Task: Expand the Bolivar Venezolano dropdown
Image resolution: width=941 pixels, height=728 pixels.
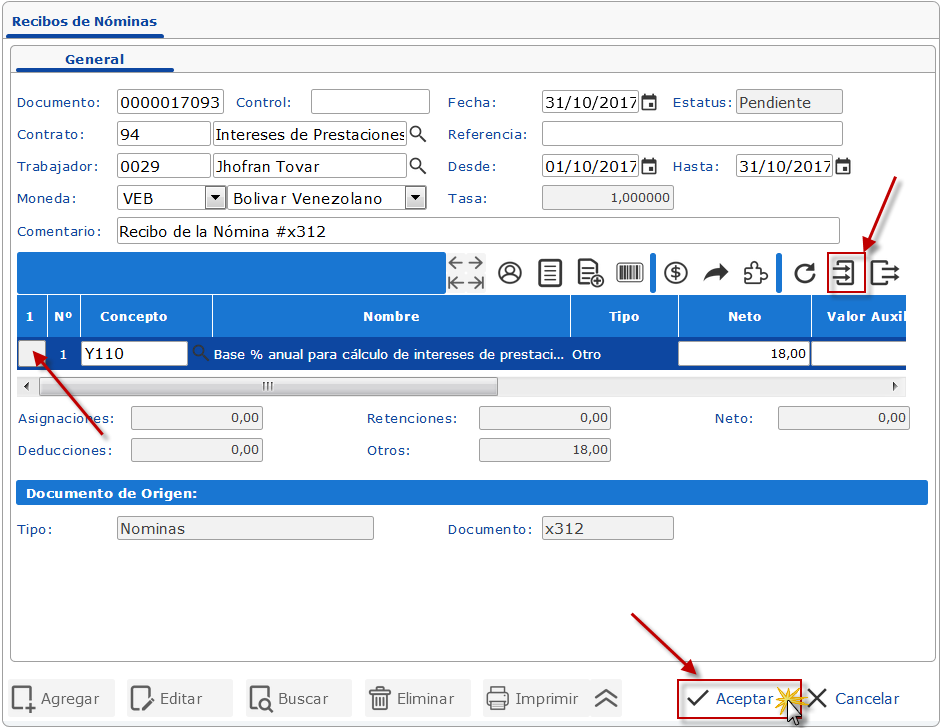Action: (x=416, y=198)
